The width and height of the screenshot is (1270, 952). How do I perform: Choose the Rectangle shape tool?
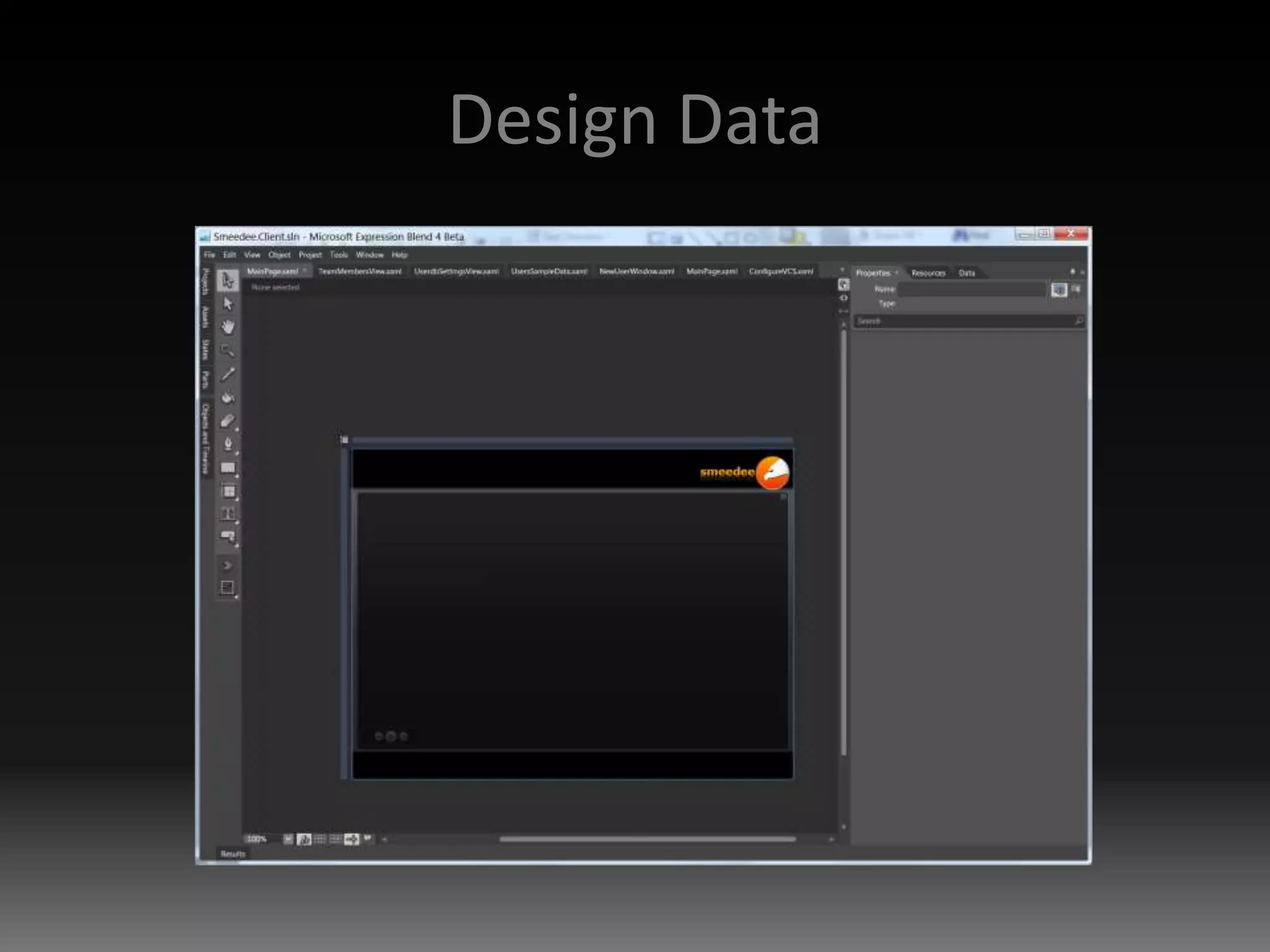(x=228, y=467)
